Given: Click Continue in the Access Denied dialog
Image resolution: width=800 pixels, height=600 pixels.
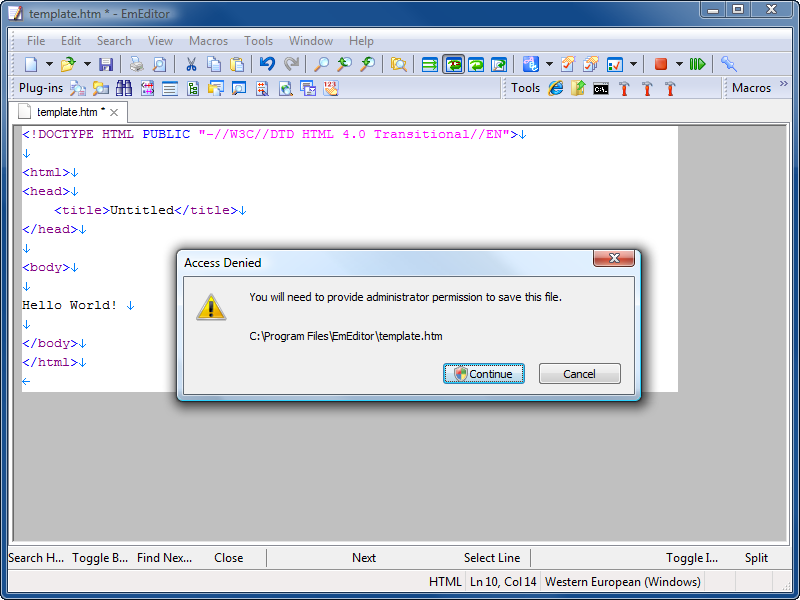Looking at the screenshot, I should point(484,374).
